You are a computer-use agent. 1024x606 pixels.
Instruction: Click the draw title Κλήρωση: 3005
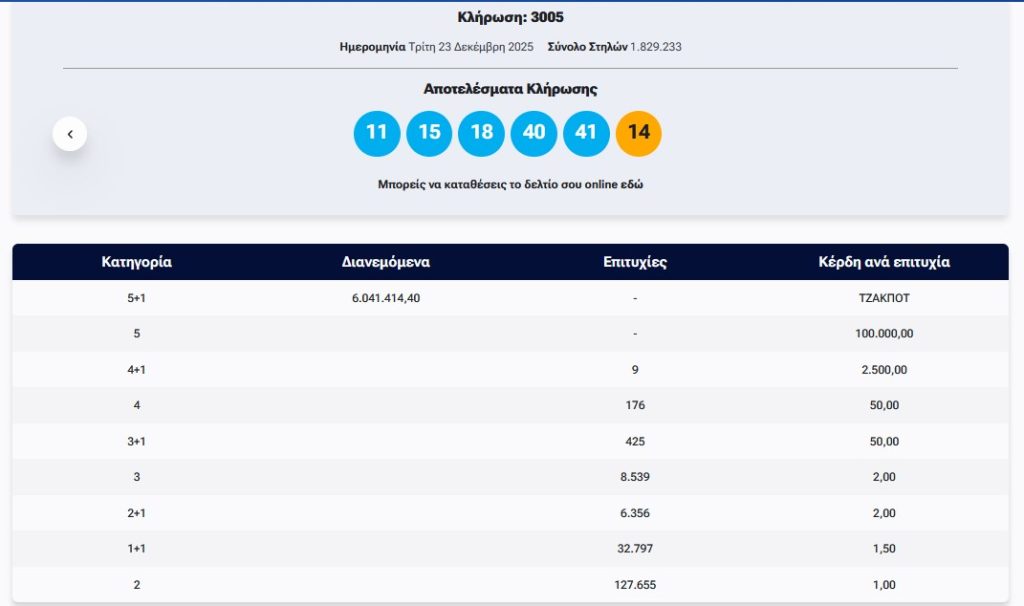(510, 17)
